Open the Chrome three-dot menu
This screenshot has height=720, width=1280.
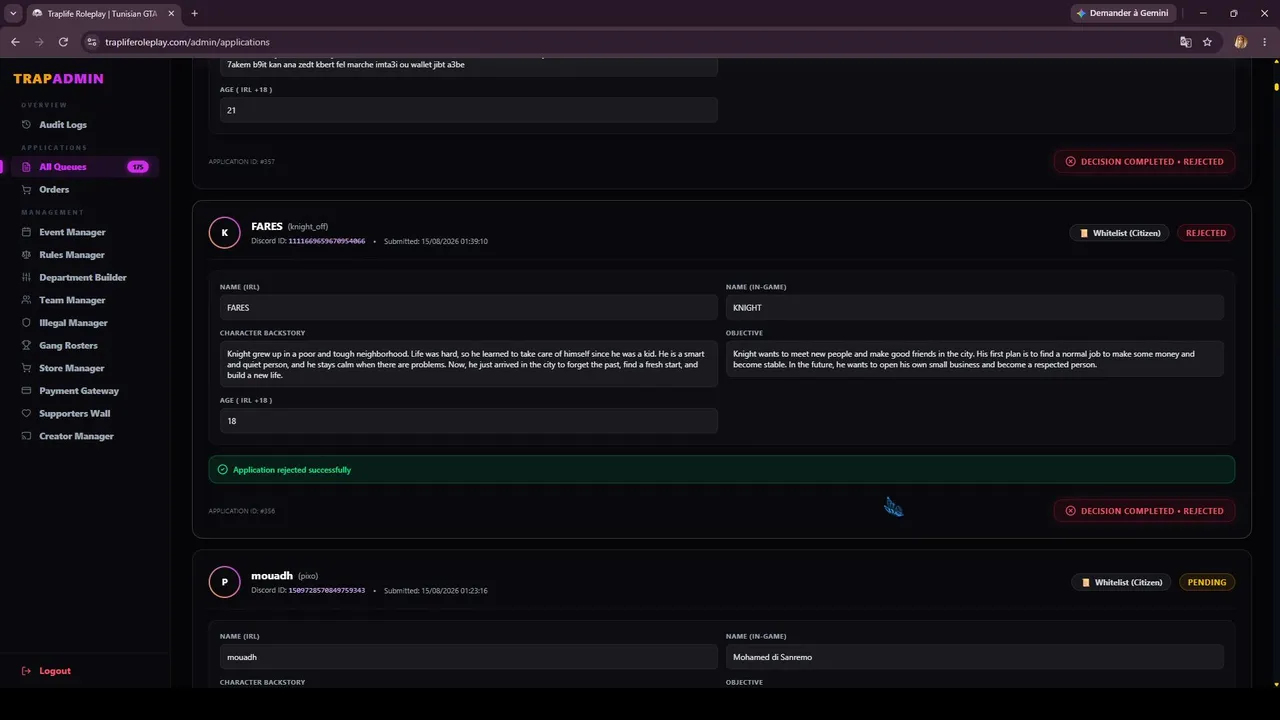coord(1264,42)
